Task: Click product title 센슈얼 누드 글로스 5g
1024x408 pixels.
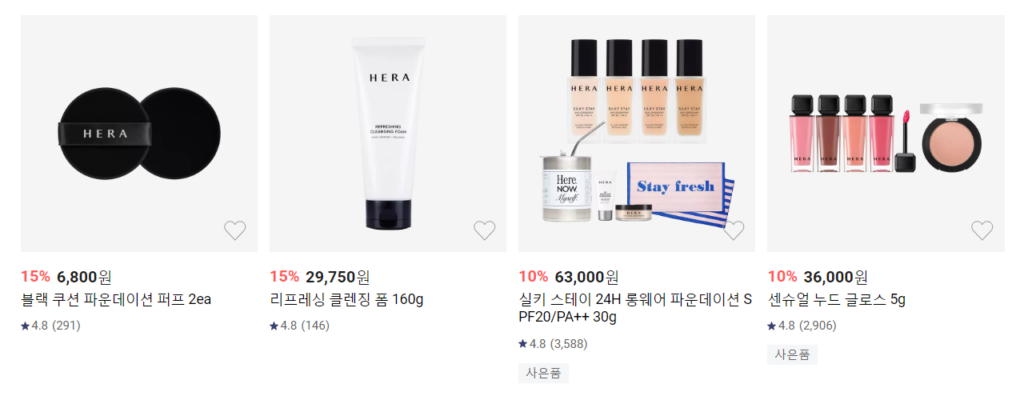Action: (837, 300)
